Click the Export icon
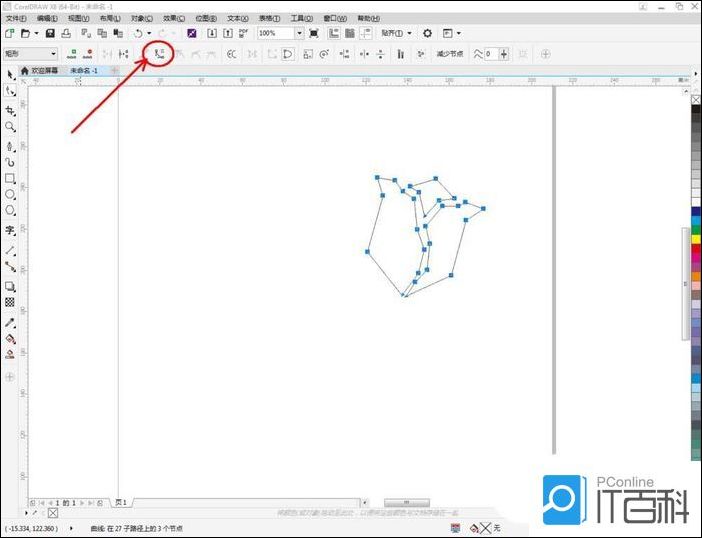This screenshot has width=702, height=538. pyautogui.click(x=228, y=33)
